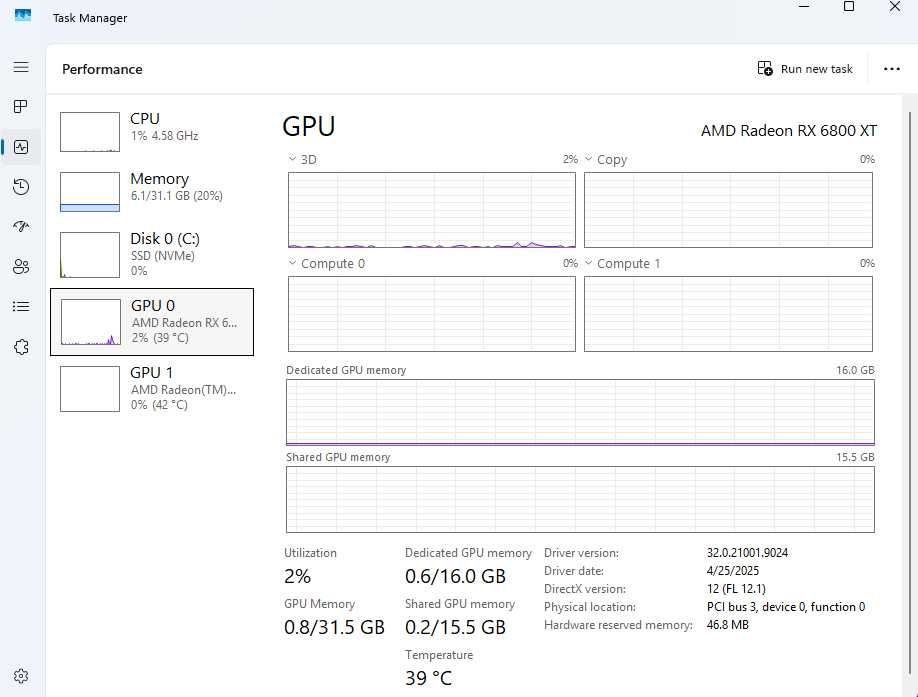
Task: Open the three-dot more options menu
Action: 892,69
